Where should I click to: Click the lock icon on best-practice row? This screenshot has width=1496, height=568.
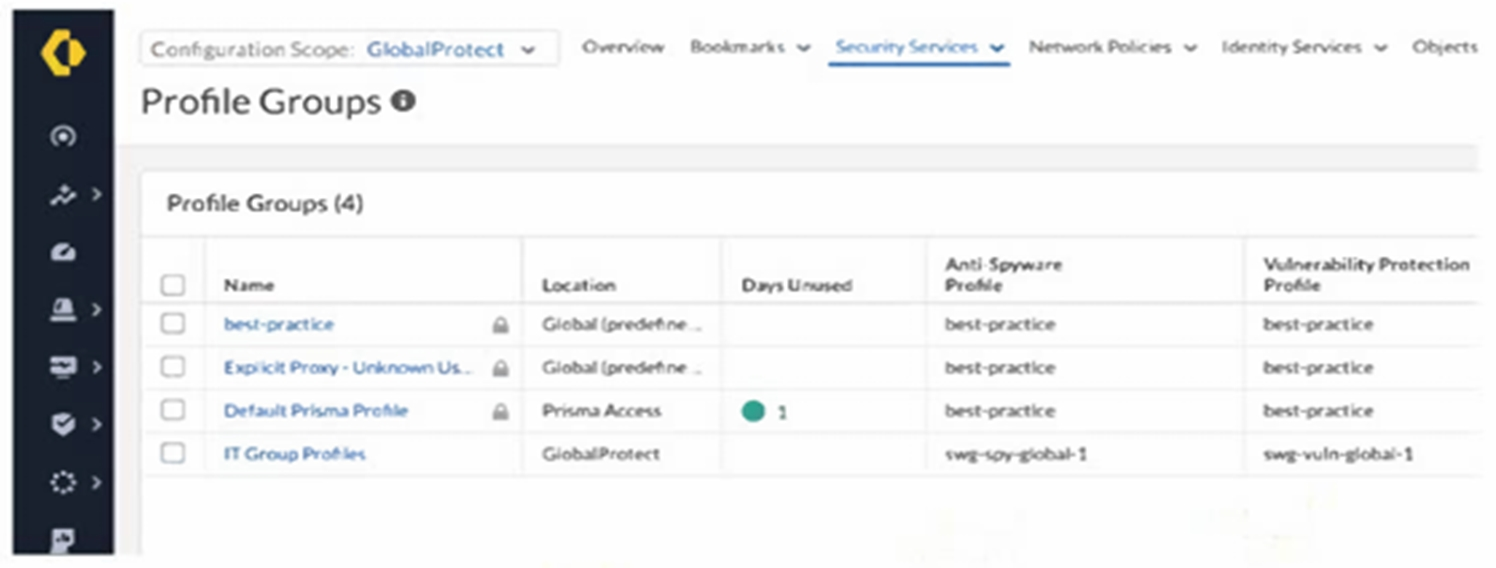point(500,325)
